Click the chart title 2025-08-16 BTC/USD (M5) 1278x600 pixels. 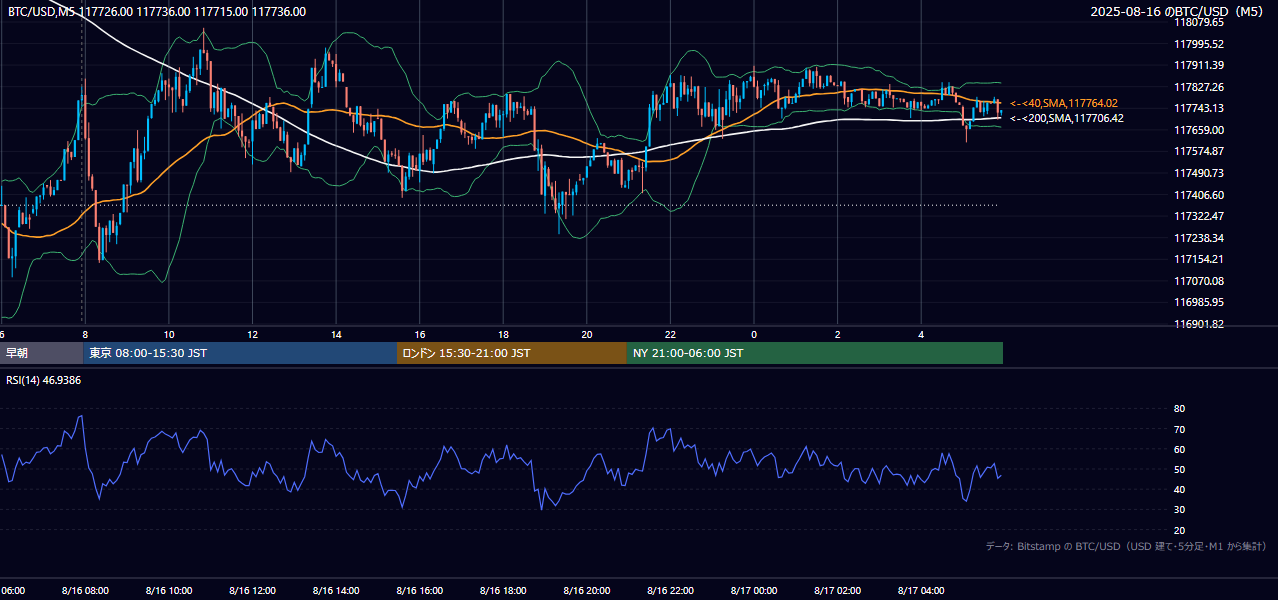pyautogui.click(x=1178, y=11)
